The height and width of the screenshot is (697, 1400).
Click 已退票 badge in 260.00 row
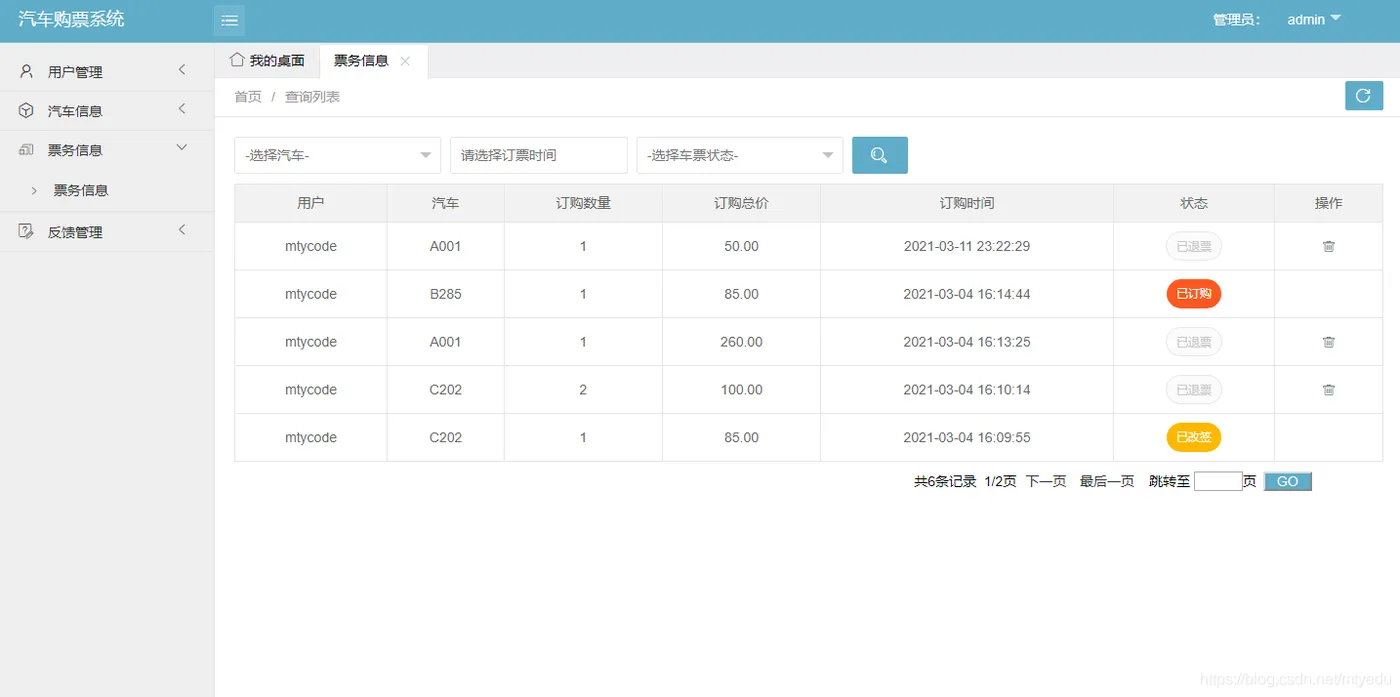pos(1194,342)
